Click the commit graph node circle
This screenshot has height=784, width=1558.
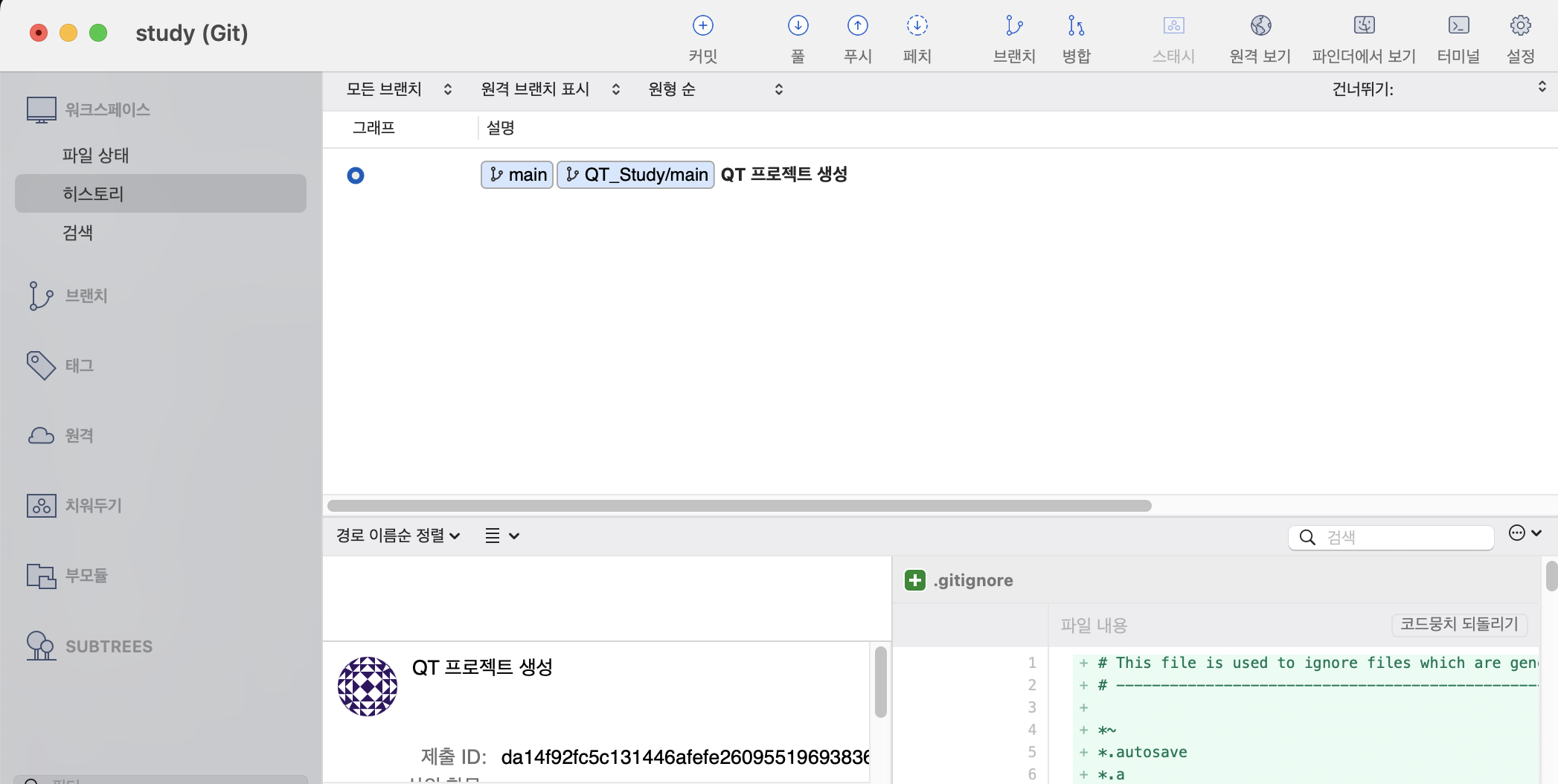point(356,176)
